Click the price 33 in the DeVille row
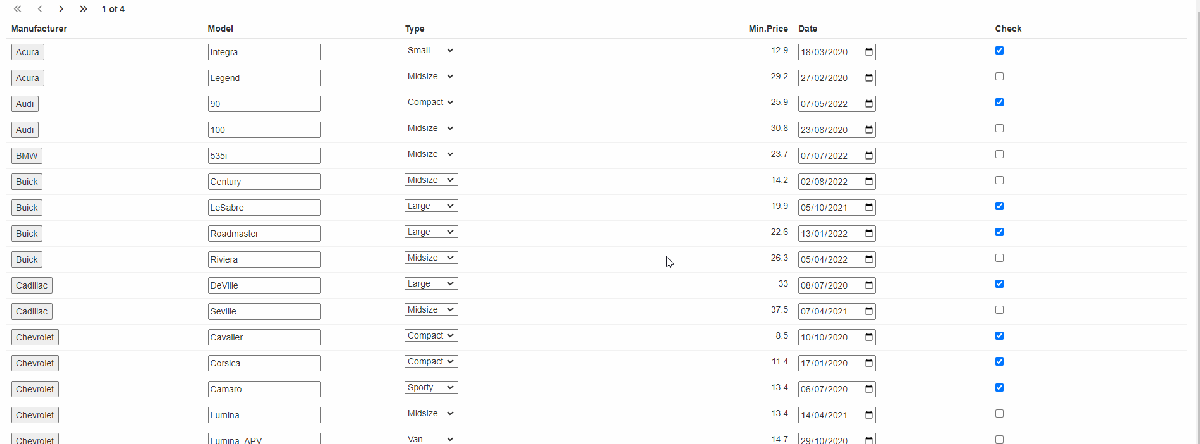Image resolution: width=1200 pixels, height=444 pixels. 784,284
